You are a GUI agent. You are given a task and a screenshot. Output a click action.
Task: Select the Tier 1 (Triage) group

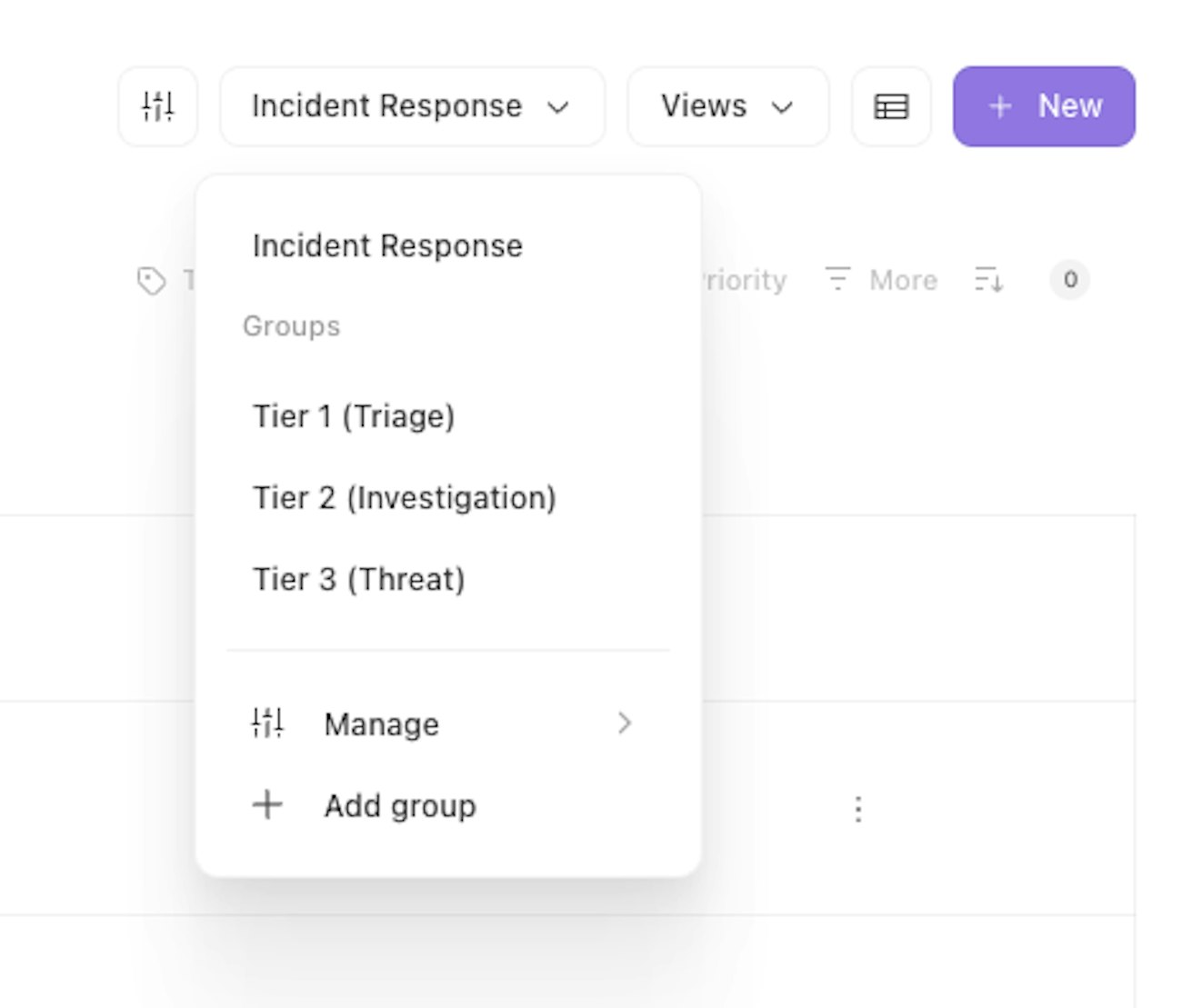pyautogui.click(x=354, y=416)
